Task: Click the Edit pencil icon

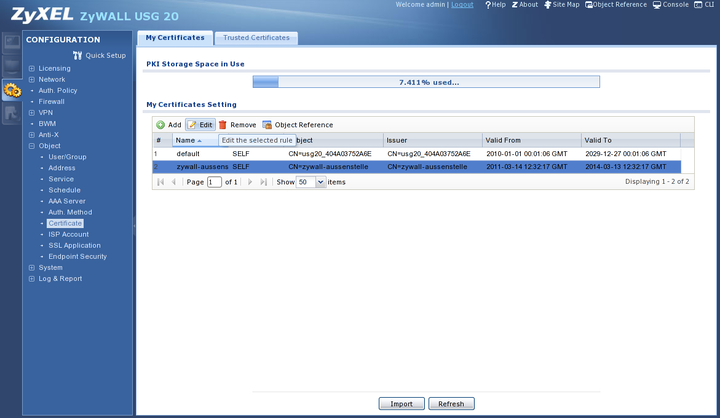Action: click(192, 125)
